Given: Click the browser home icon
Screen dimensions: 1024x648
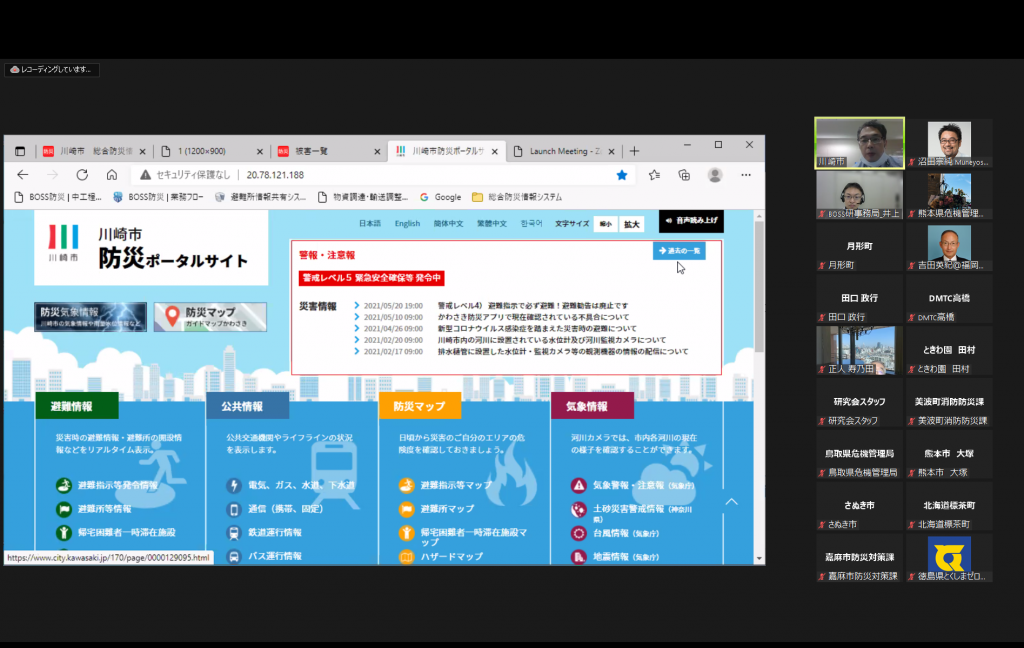Looking at the screenshot, I should (112, 175).
